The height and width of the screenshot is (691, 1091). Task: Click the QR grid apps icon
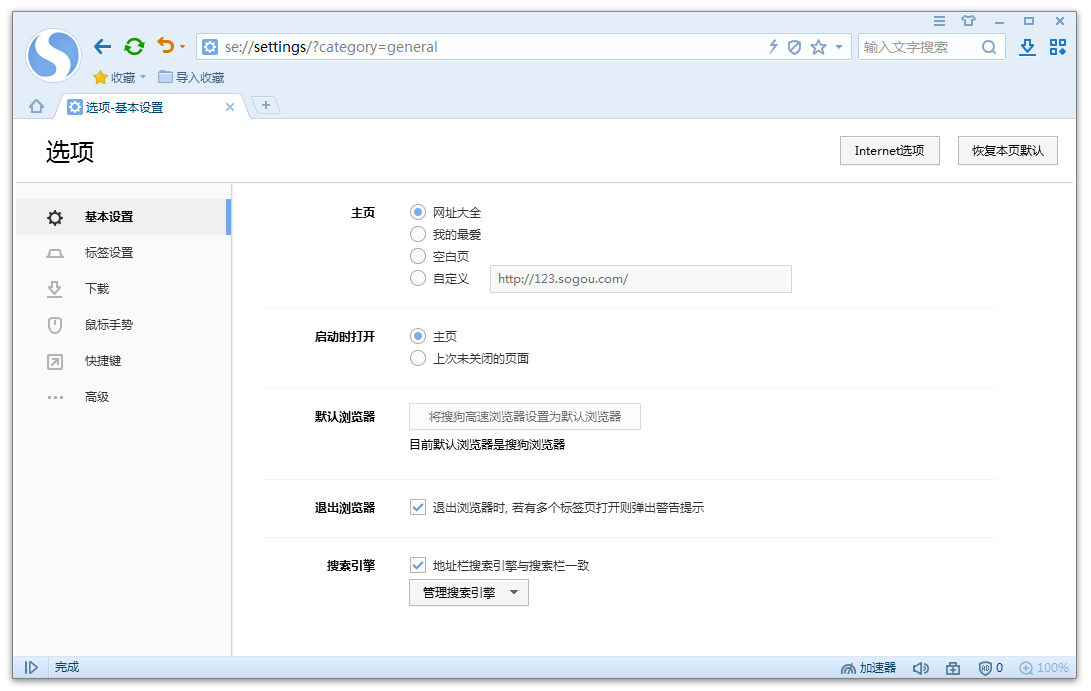click(1058, 47)
